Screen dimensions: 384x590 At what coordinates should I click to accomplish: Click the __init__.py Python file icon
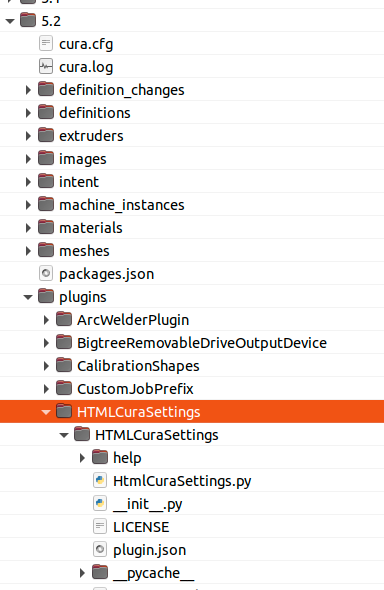point(100,503)
